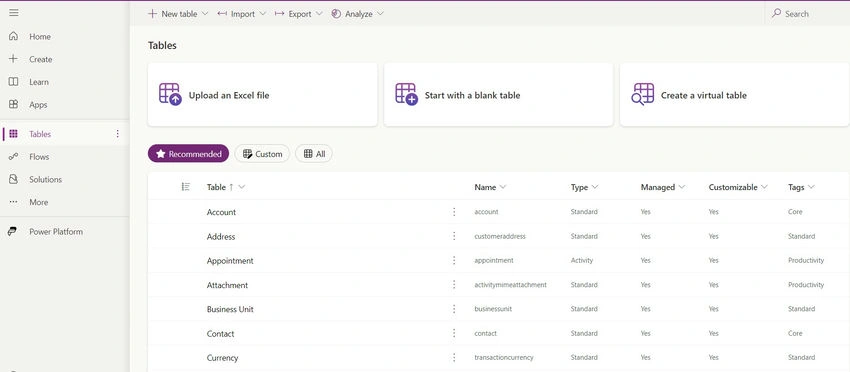Screen dimensions: 850x372
Task: Click 'Productivity' tag in Appointment row
Action: click(x=806, y=261)
